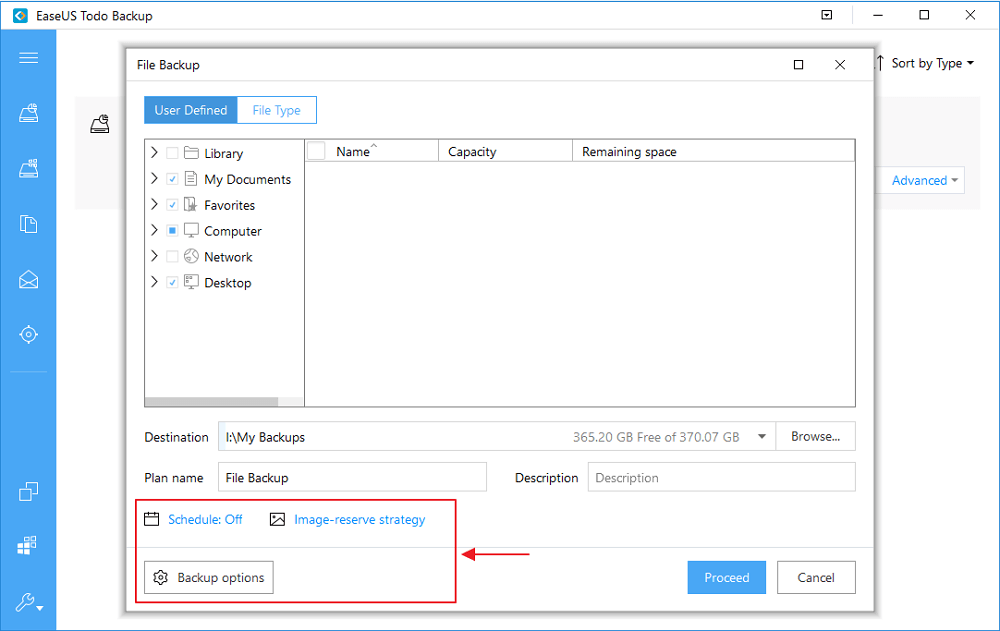
Task: Open the Clone tool in the sidebar
Action: click(28, 491)
